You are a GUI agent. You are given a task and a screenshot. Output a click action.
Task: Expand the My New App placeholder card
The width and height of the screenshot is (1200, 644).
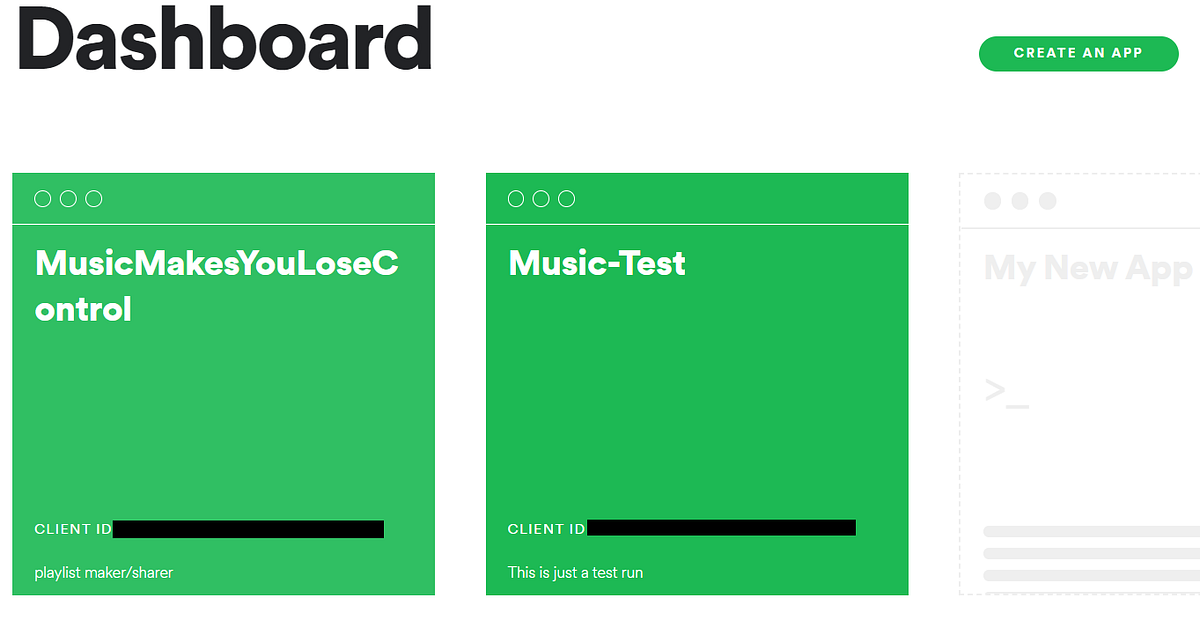tap(1090, 400)
